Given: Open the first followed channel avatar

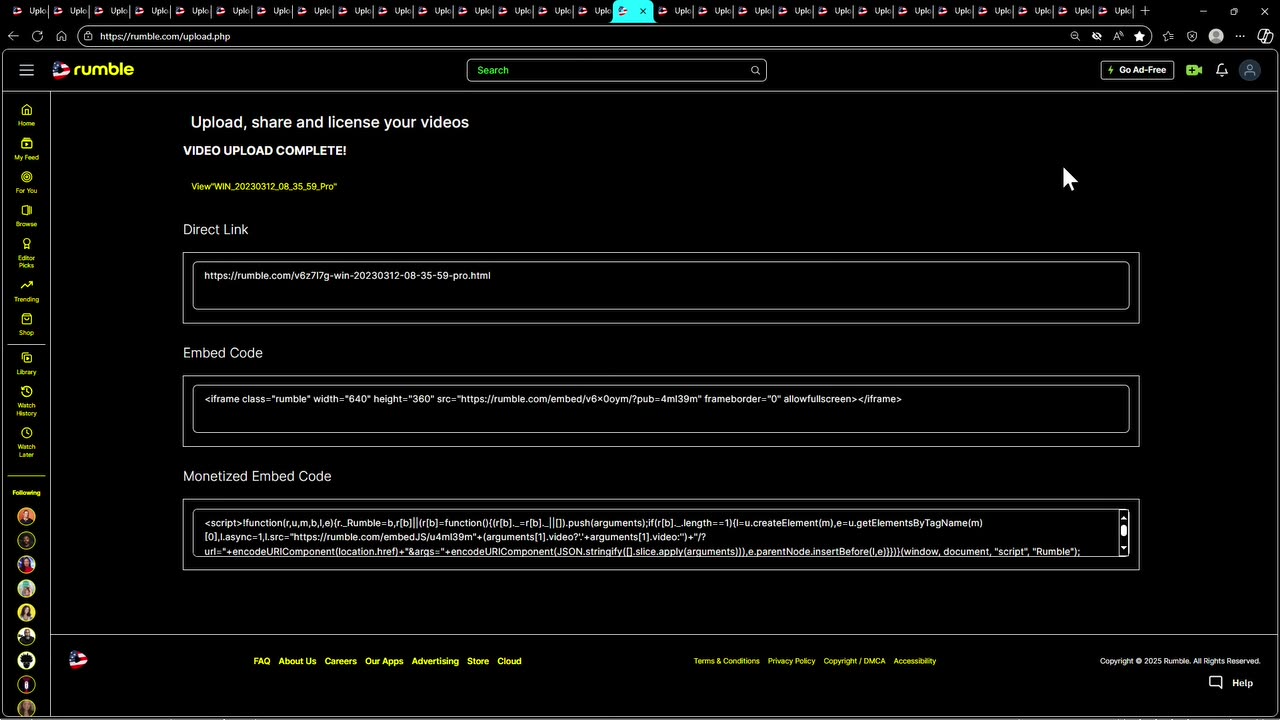Looking at the screenshot, I should [26, 516].
